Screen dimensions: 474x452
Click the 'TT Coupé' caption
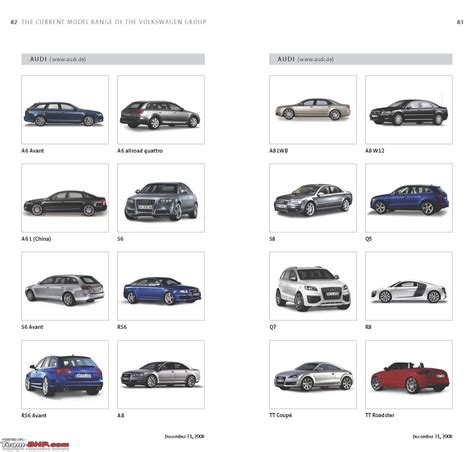tap(281, 415)
